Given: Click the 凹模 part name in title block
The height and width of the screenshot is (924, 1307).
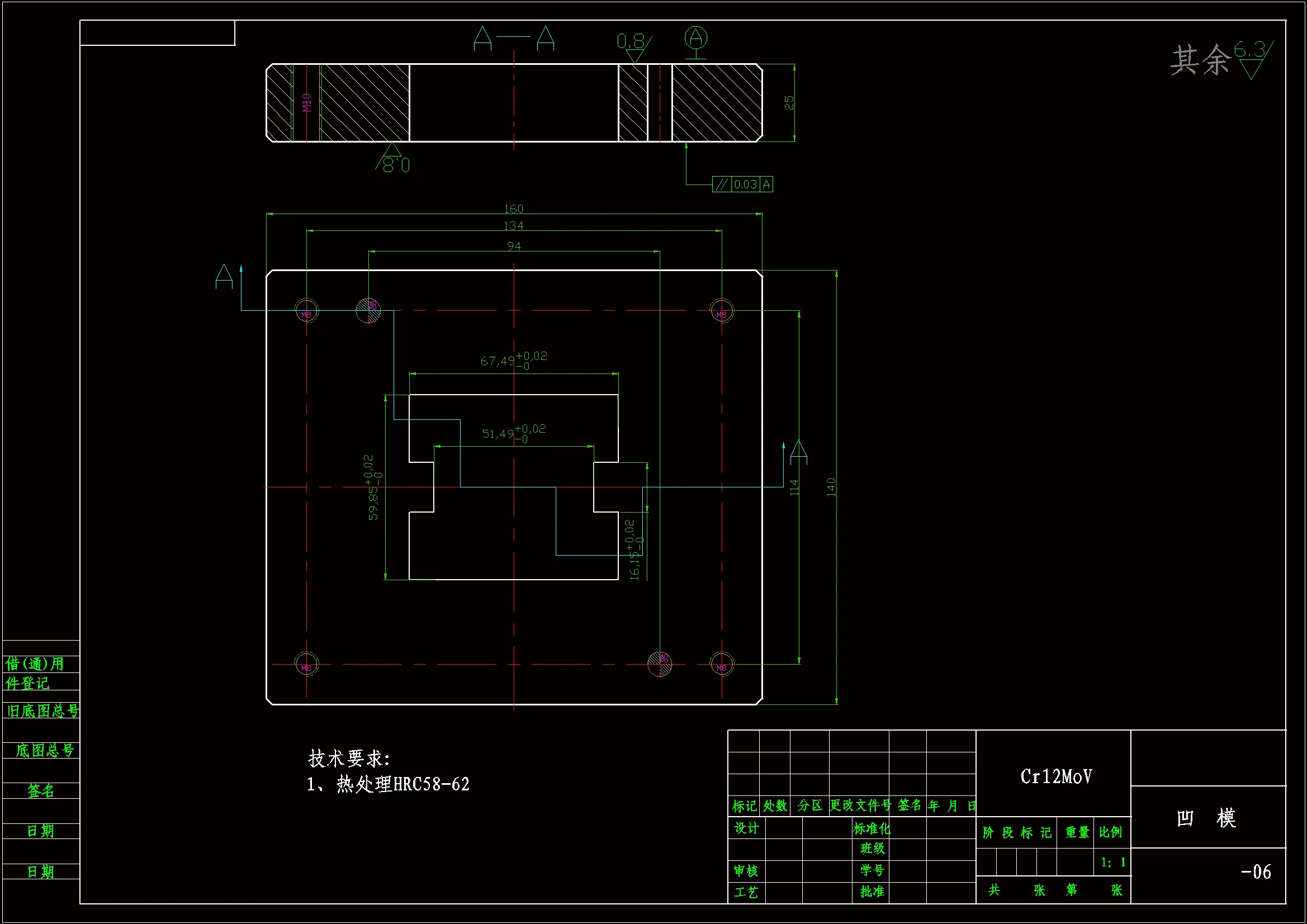Looking at the screenshot, I should [x=1206, y=818].
